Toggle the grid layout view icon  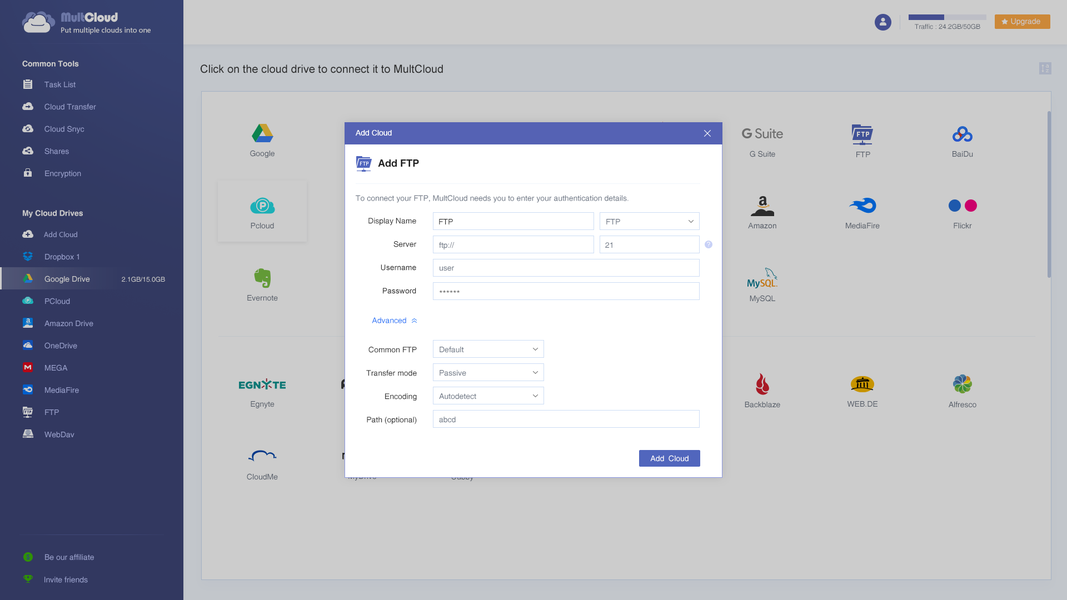pyautogui.click(x=1045, y=68)
